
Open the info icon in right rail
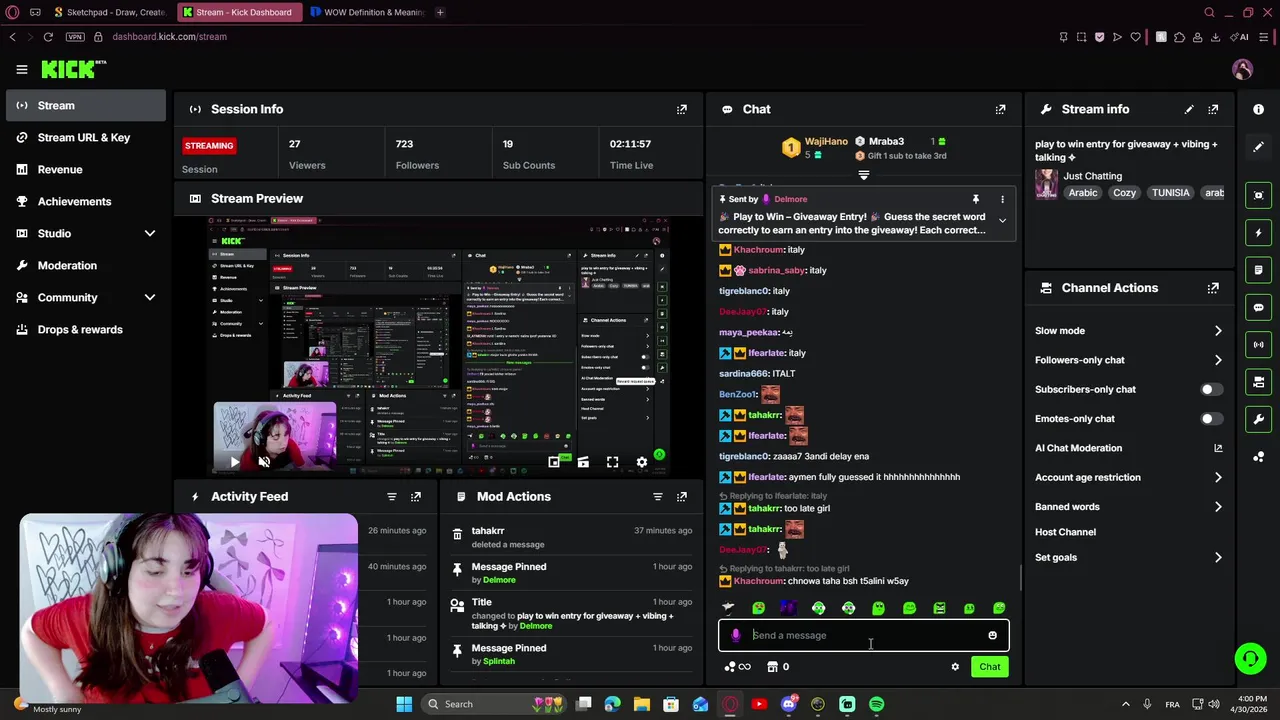coord(1259,109)
